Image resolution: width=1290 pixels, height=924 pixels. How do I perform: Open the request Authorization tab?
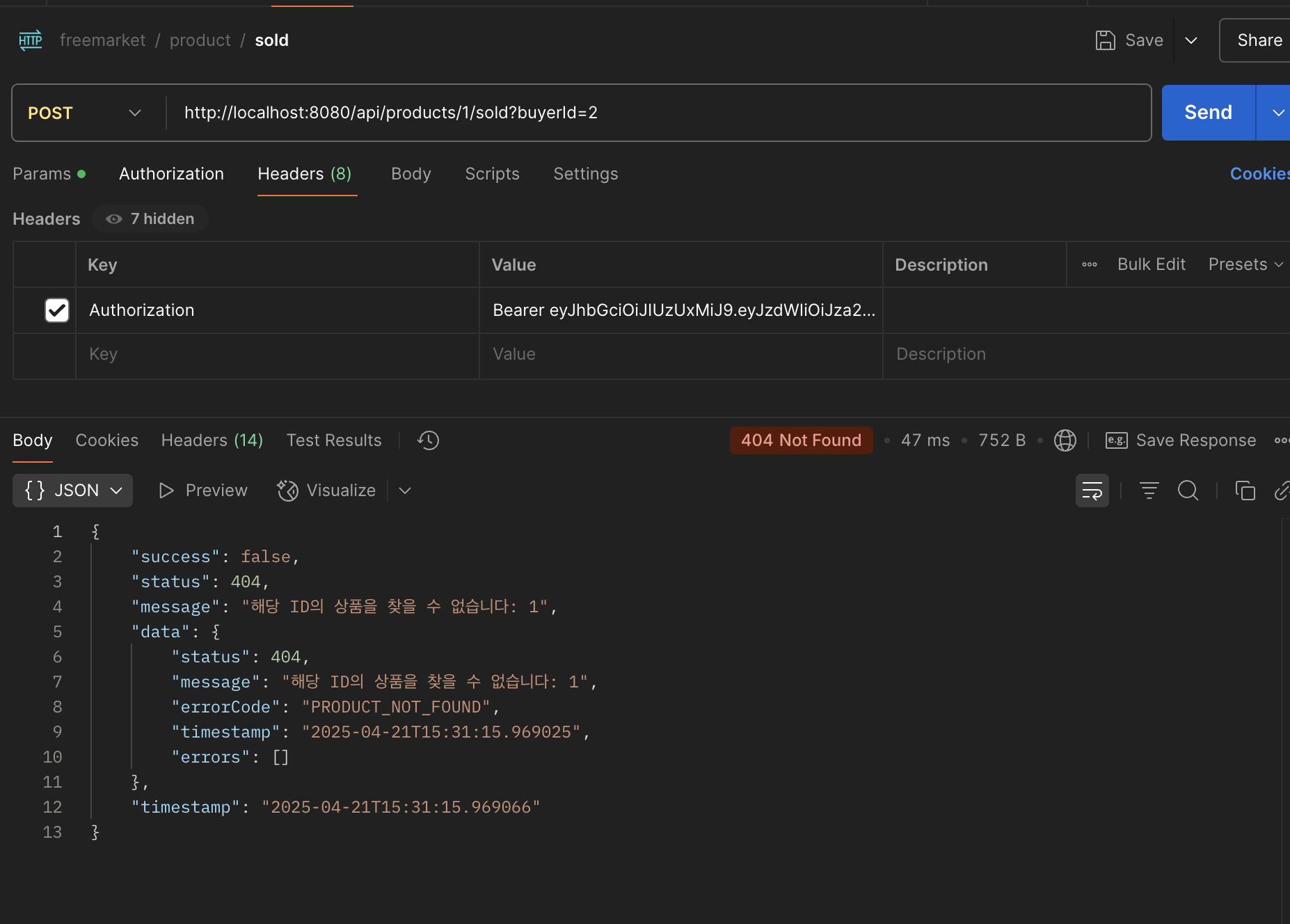pos(171,174)
